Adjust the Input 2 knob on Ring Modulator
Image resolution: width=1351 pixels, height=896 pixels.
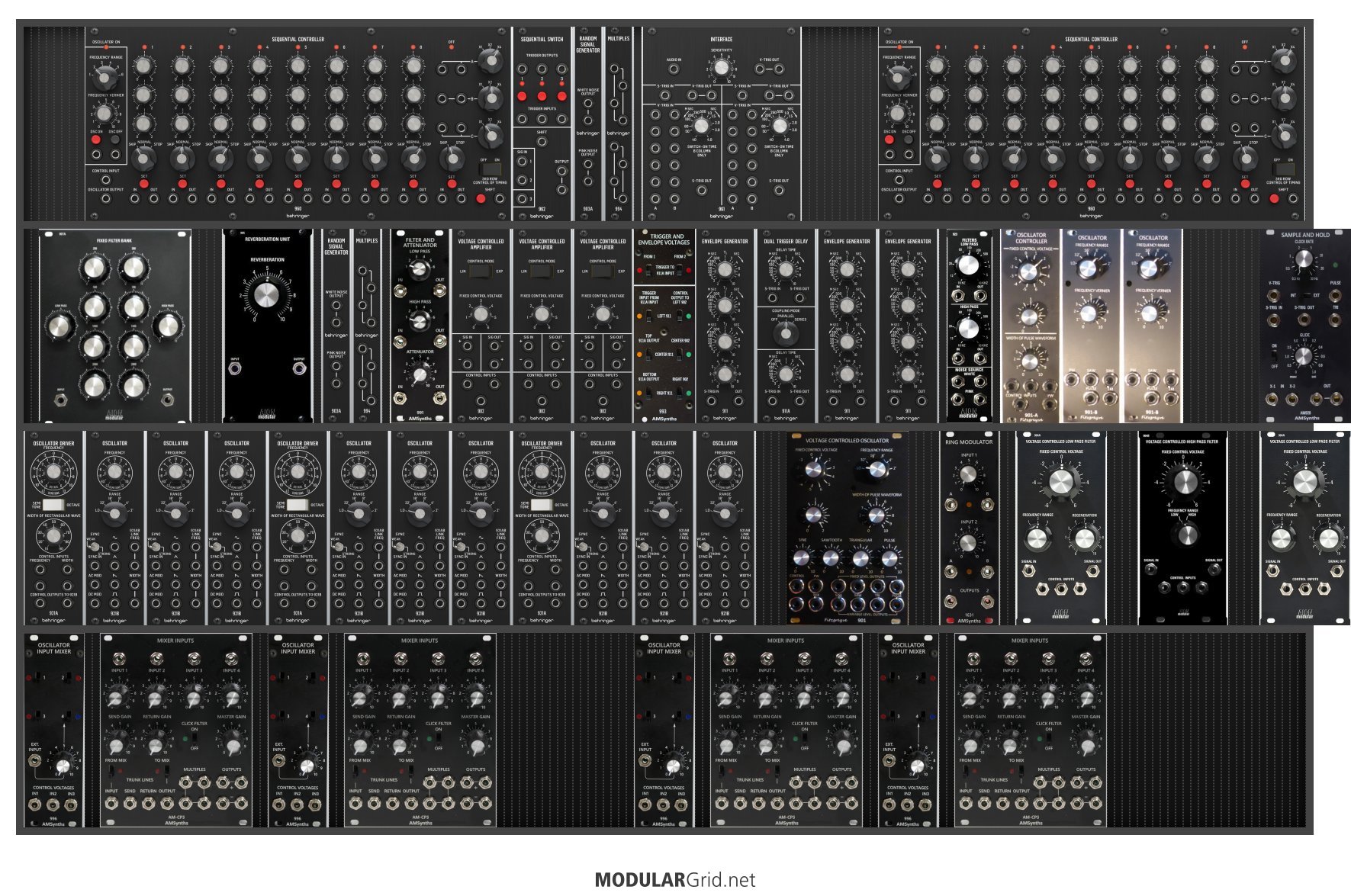[x=968, y=542]
